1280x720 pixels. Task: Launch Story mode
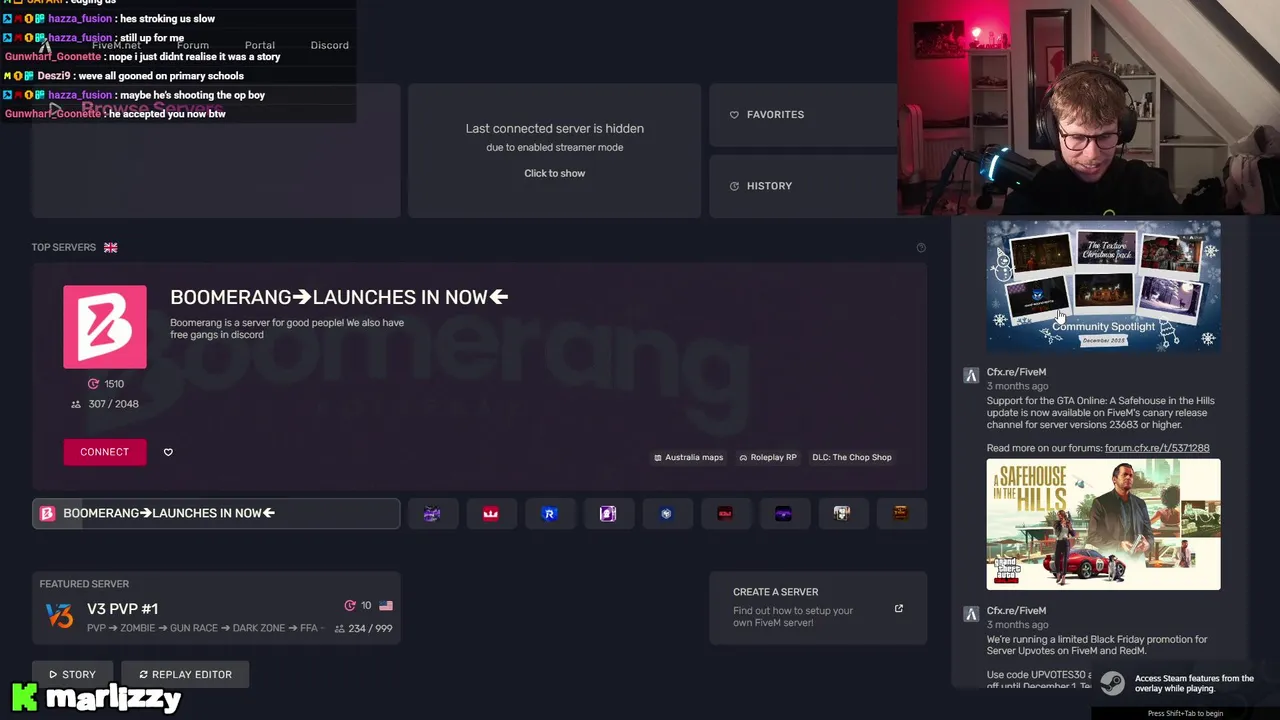(73, 675)
